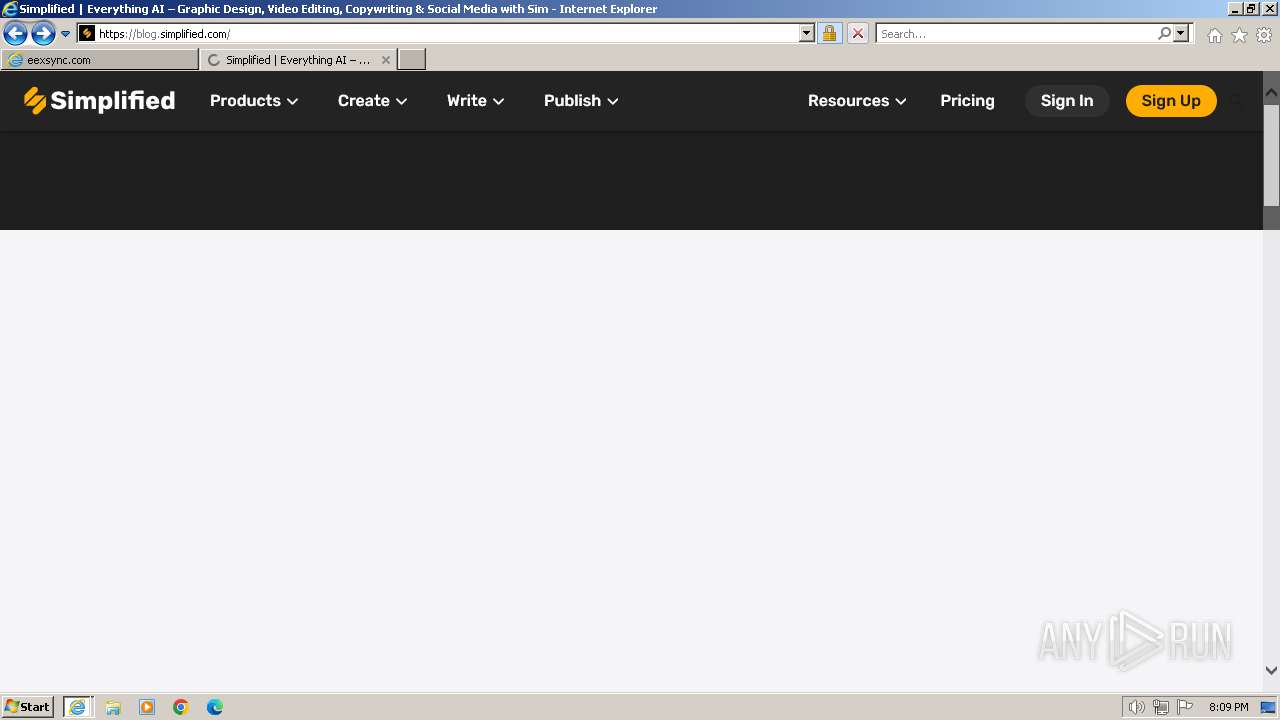The width and height of the screenshot is (1280, 720).
Task: Click the 8:09 PM system clock
Action: [1228, 707]
